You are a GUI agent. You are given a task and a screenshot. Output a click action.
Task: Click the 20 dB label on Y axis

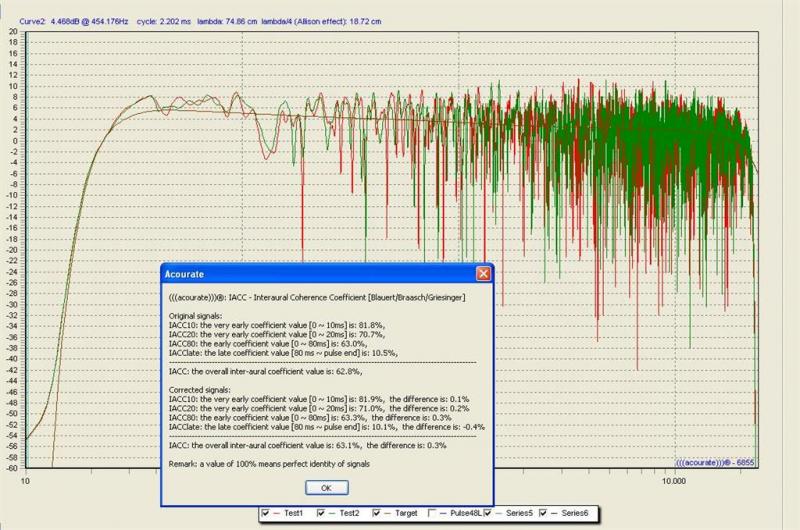coord(13,31)
